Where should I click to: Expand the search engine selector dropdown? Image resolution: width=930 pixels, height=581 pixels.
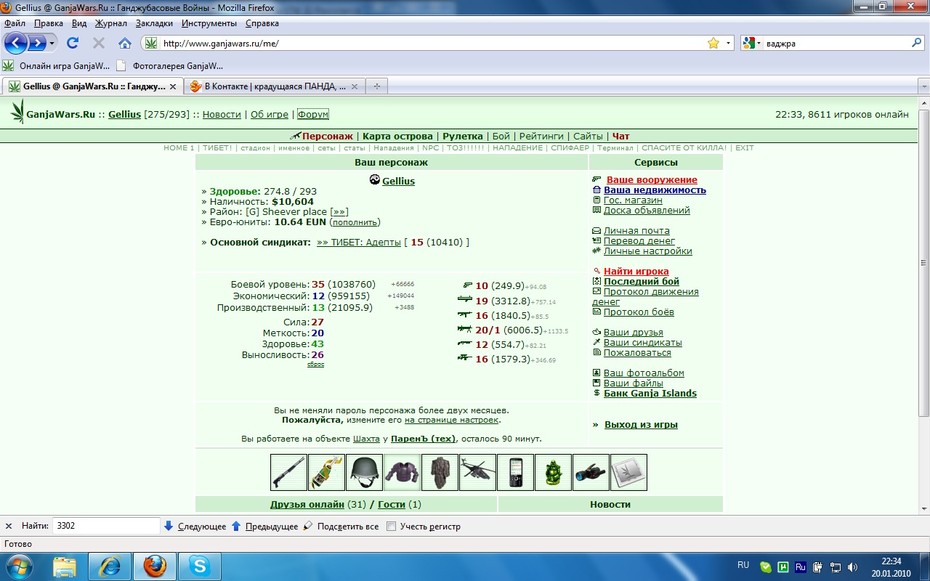(751, 43)
